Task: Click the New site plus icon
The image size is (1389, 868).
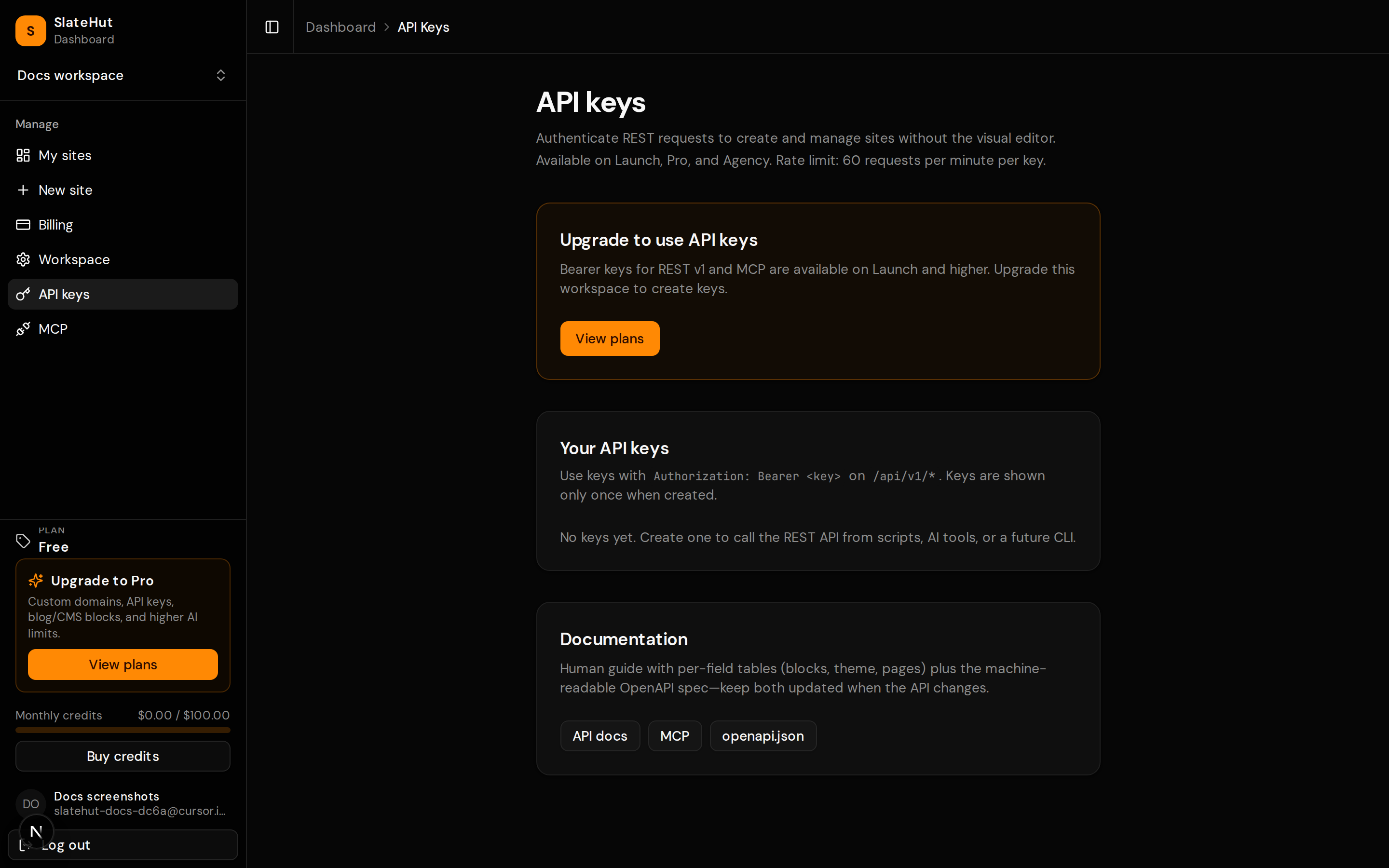Action: coord(23,190)
